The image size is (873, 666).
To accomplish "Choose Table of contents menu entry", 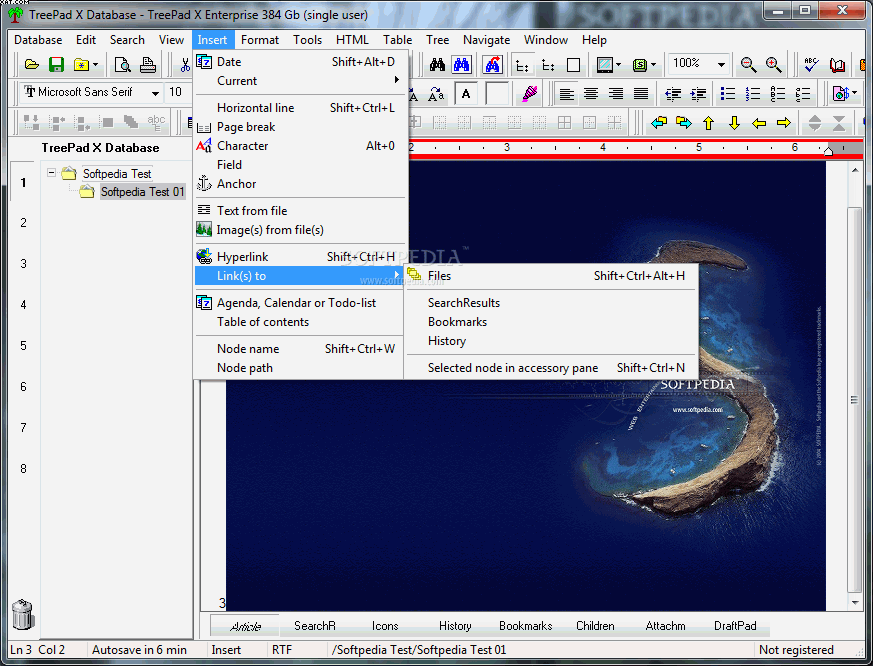I will pyautogui.click(x=301, y=322).
